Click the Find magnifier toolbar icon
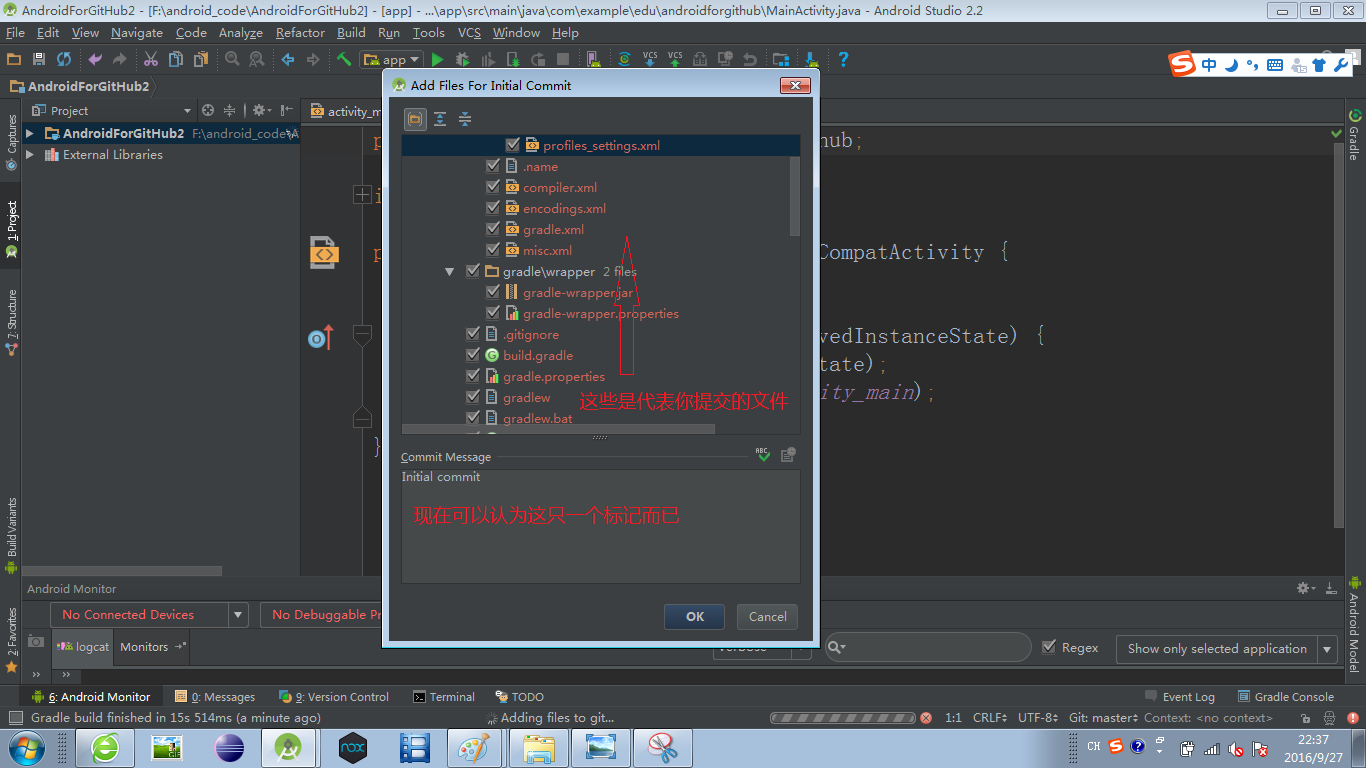The image size is (1366, 768). [232, 59]
